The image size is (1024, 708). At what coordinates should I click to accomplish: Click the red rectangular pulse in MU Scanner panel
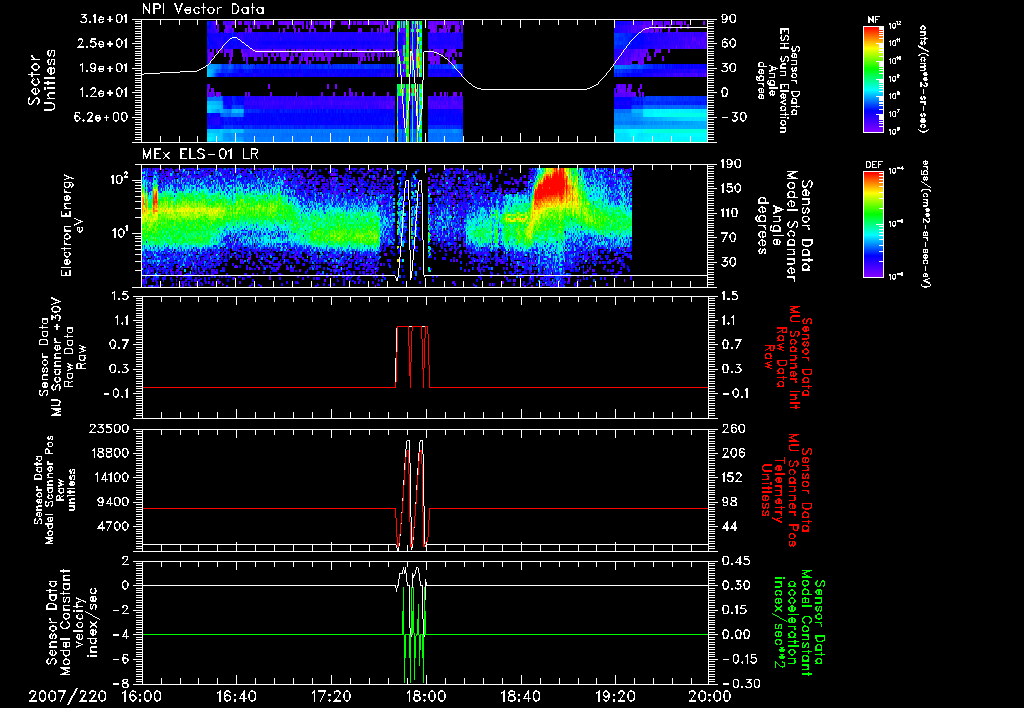412,357
